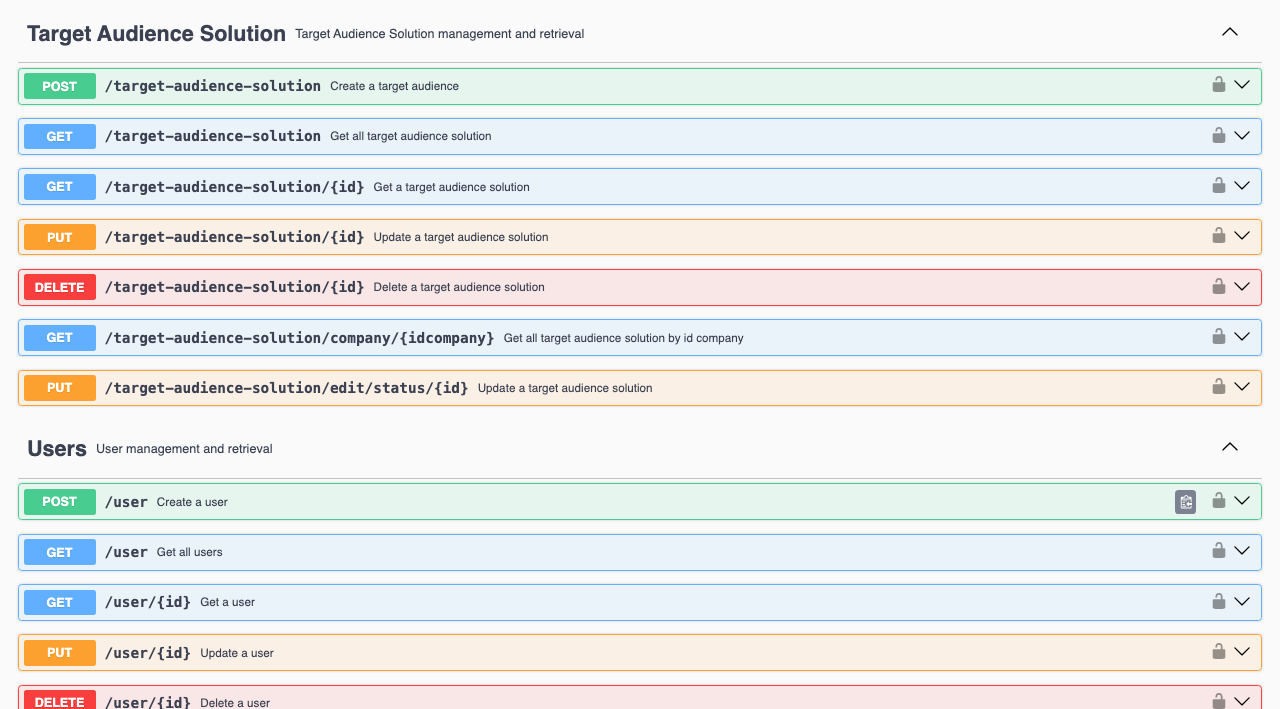This screenshot has width=1280, height=709.
Task: Click copy clipboard icon on POST /user
Action: coord(1185,502)
